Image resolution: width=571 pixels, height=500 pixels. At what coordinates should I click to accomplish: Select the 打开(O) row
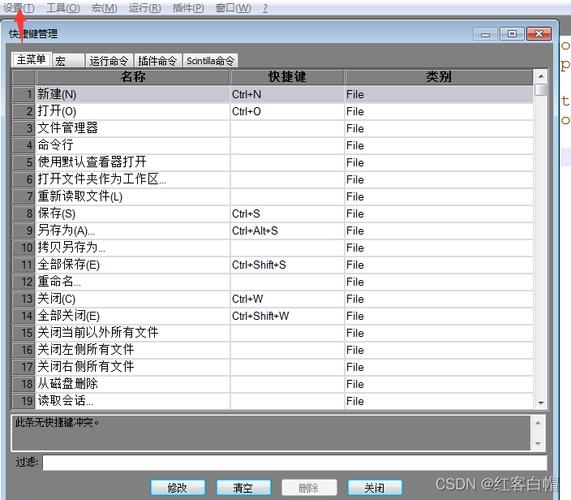pyautogui.click(x=273, y=112)
